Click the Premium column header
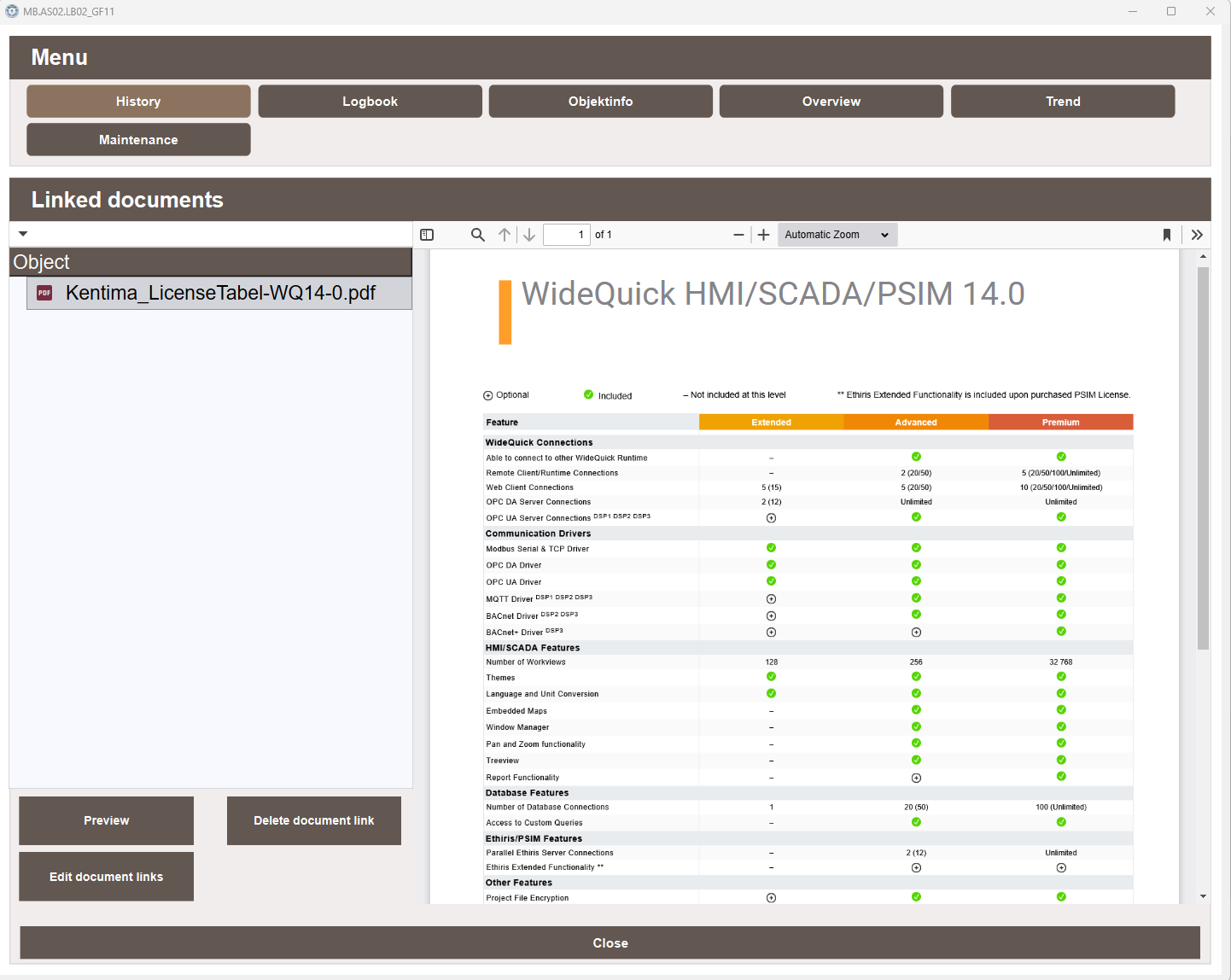1231x980 pixels. [1060, 423]
